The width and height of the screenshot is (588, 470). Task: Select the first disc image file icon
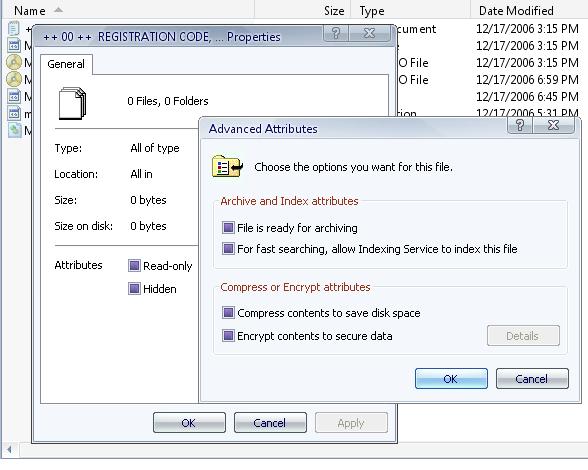pos(14,62)
